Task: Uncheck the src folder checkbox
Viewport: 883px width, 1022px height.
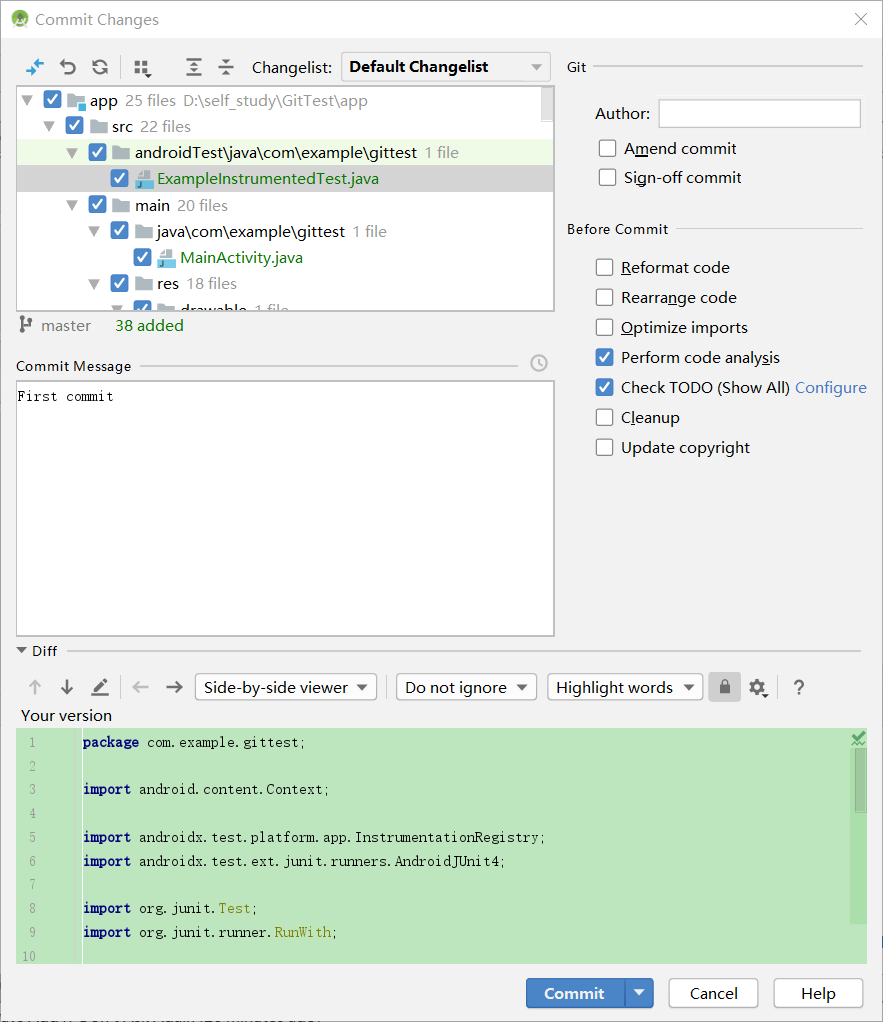Action: coord(74,125)
